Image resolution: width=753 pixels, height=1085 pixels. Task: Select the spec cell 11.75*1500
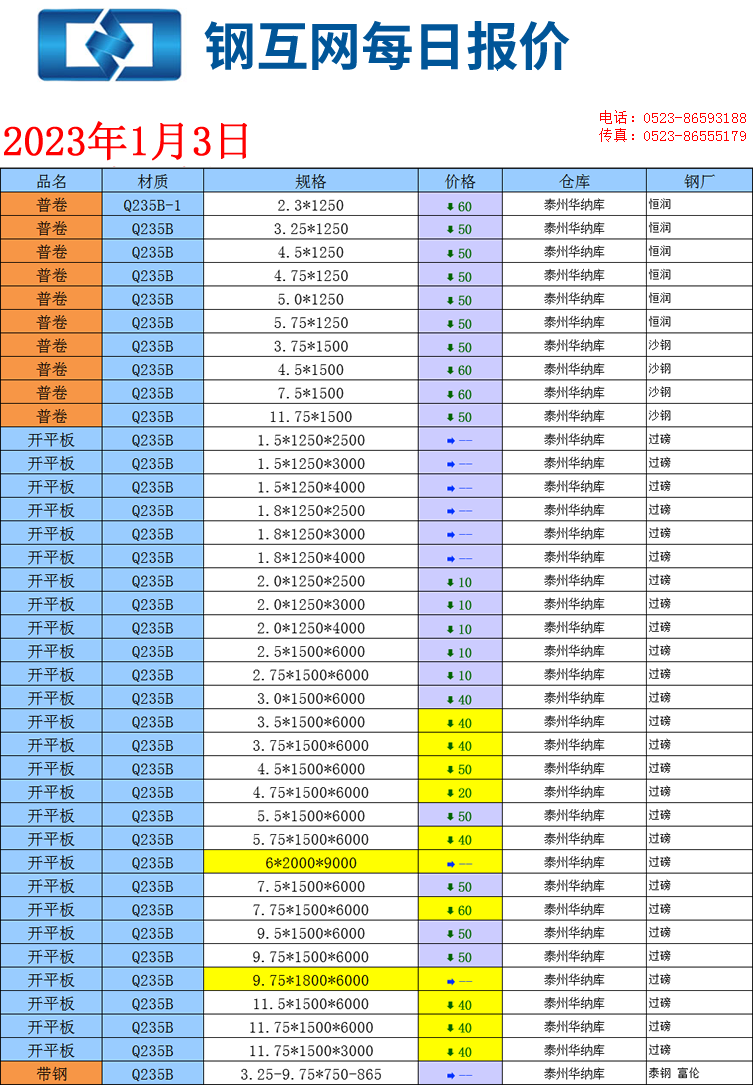pos(311,417)
